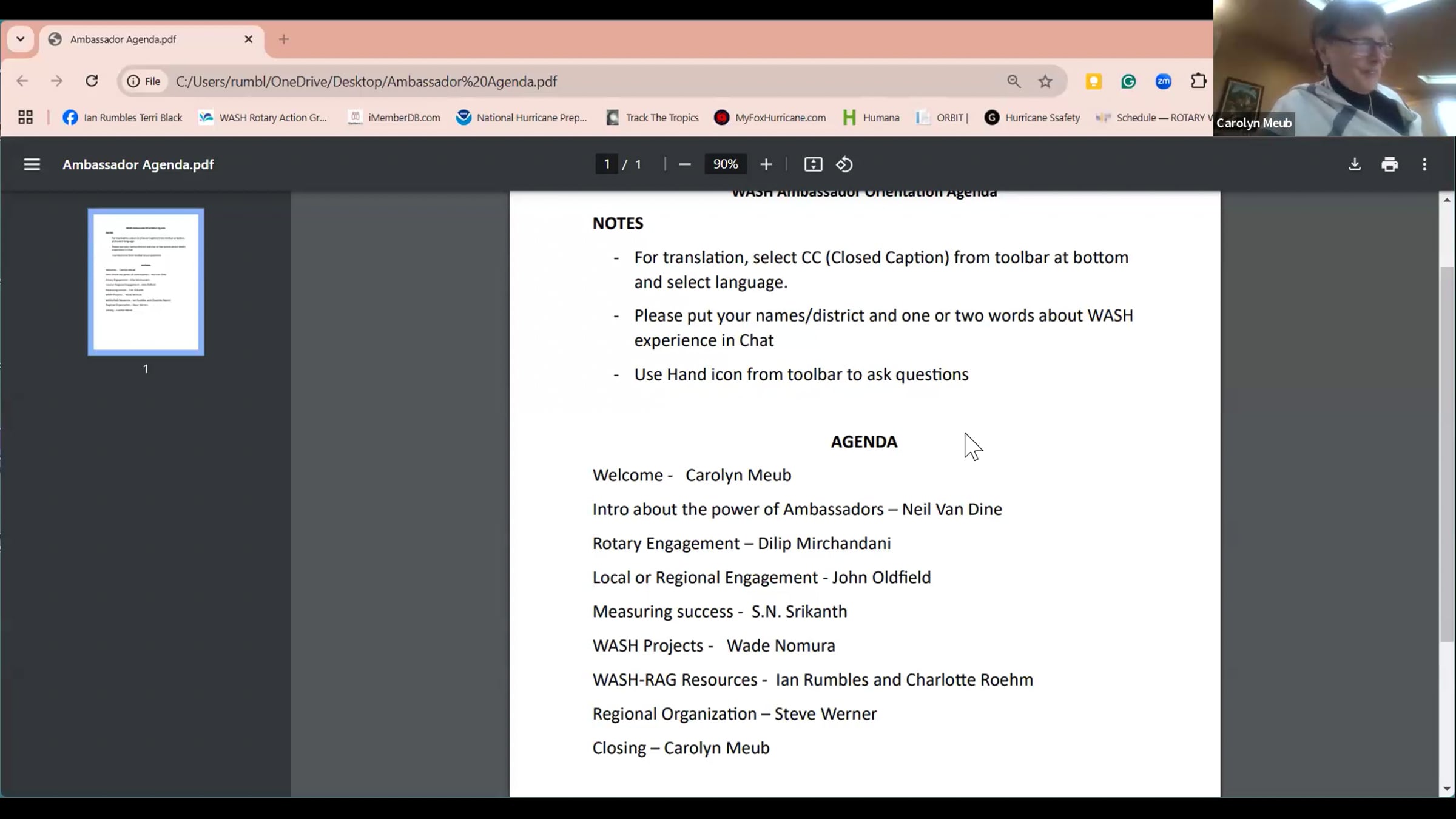The image size is (1456, 819).
Task: Reload the current page
Action: (92, 81)
